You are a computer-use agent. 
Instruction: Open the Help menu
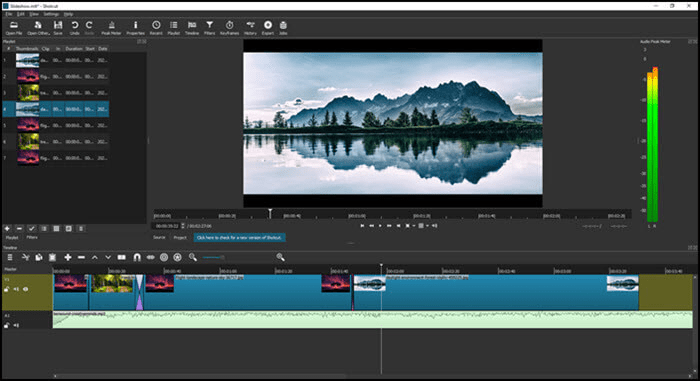[68, 14]
